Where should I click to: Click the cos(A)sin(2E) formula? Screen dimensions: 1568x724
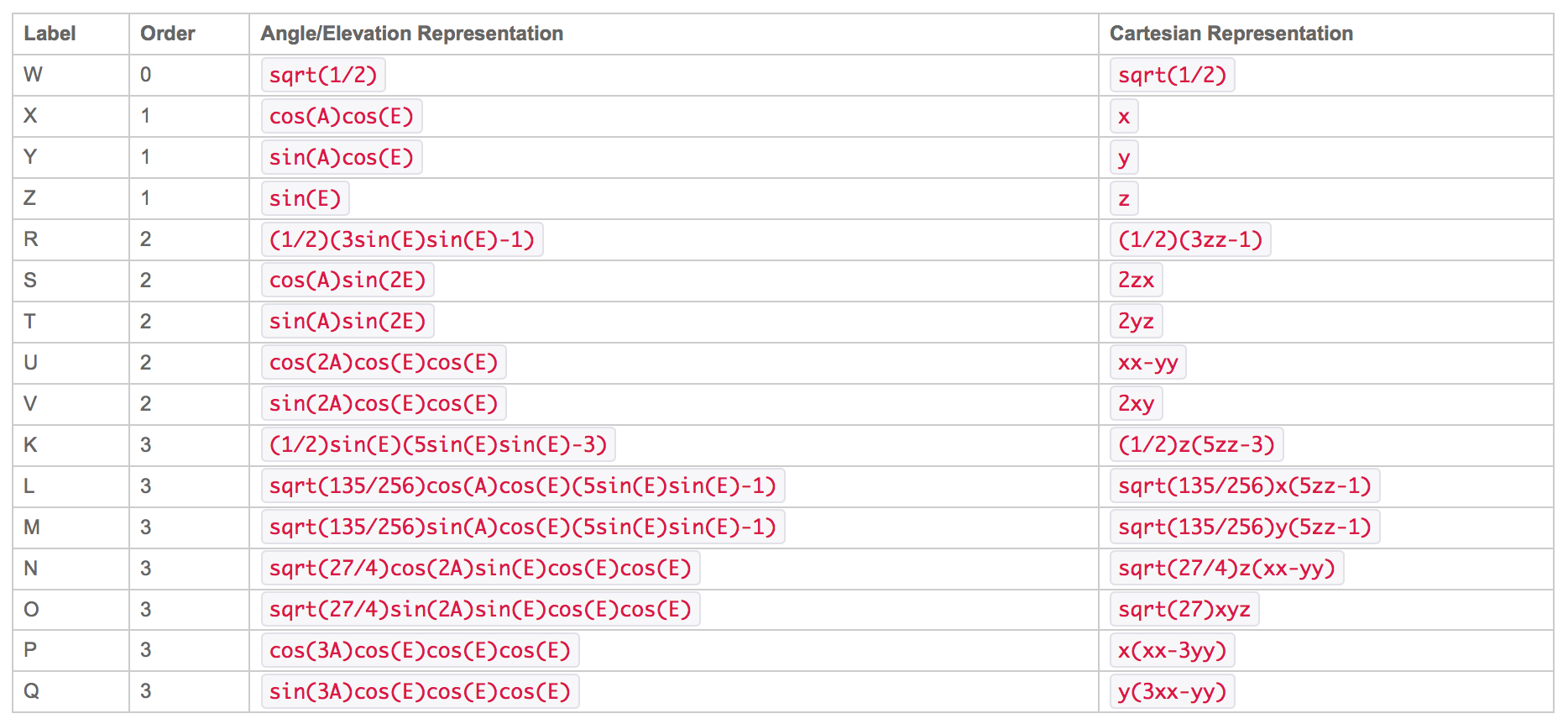(x=347, y=280)
